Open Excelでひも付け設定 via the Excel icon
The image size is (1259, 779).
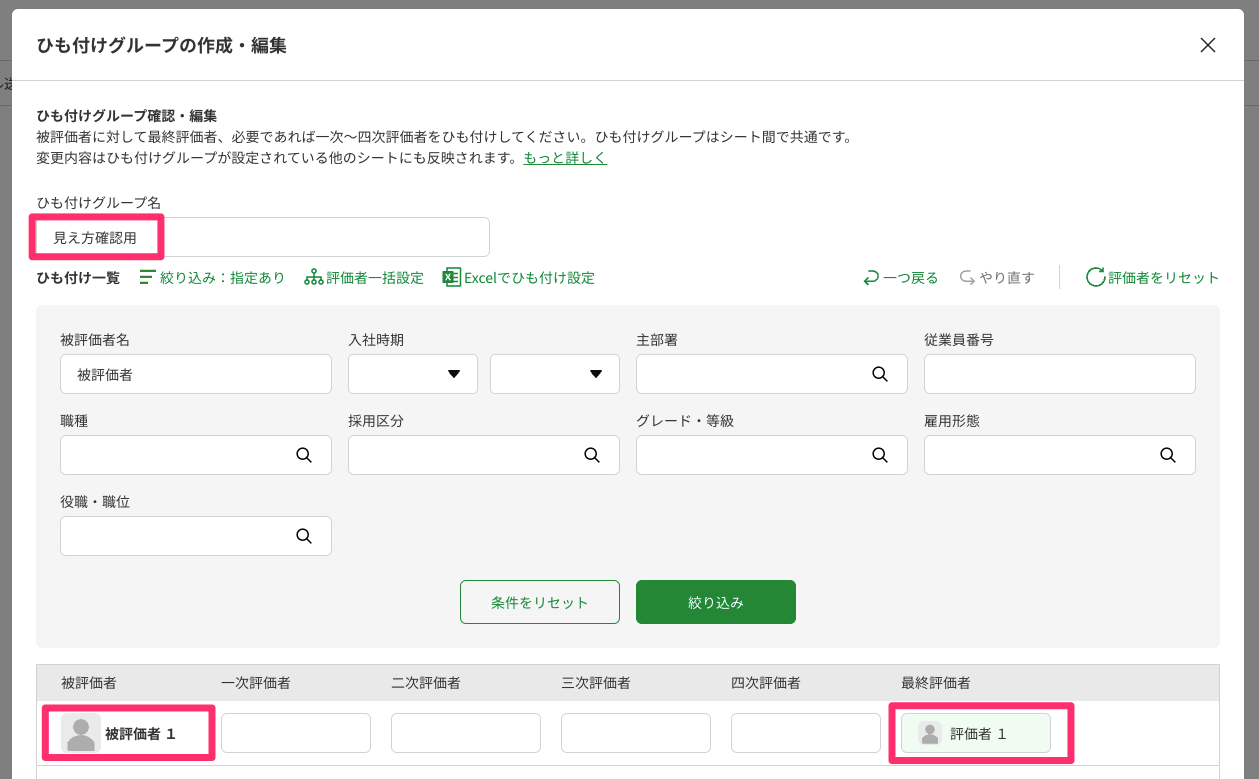point(451,277)
